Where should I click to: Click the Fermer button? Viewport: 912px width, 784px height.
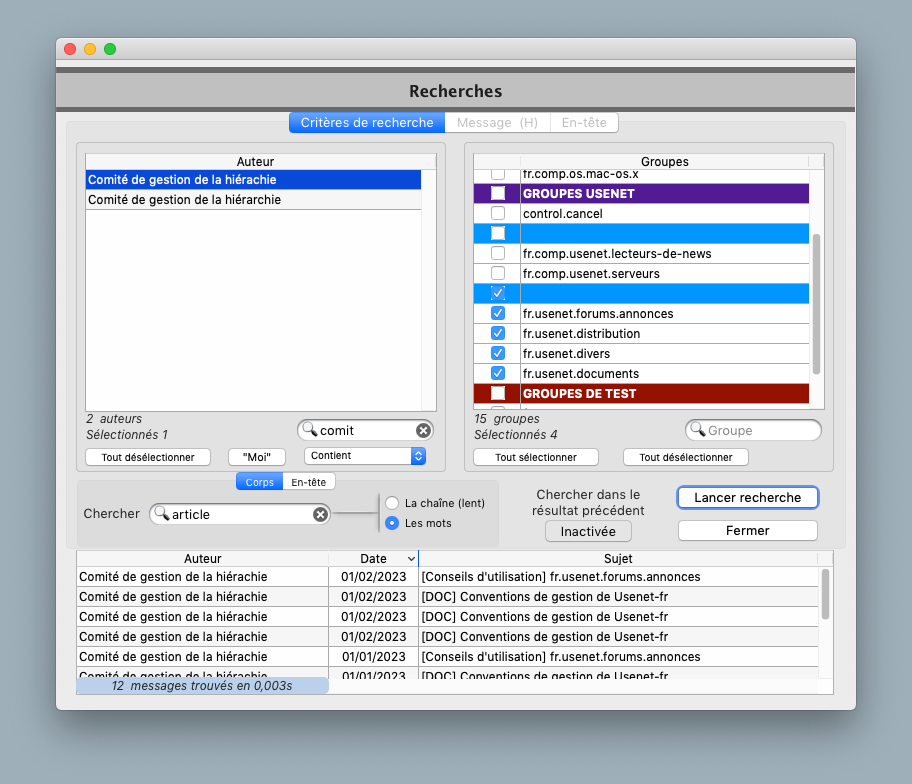pos(747,531)
